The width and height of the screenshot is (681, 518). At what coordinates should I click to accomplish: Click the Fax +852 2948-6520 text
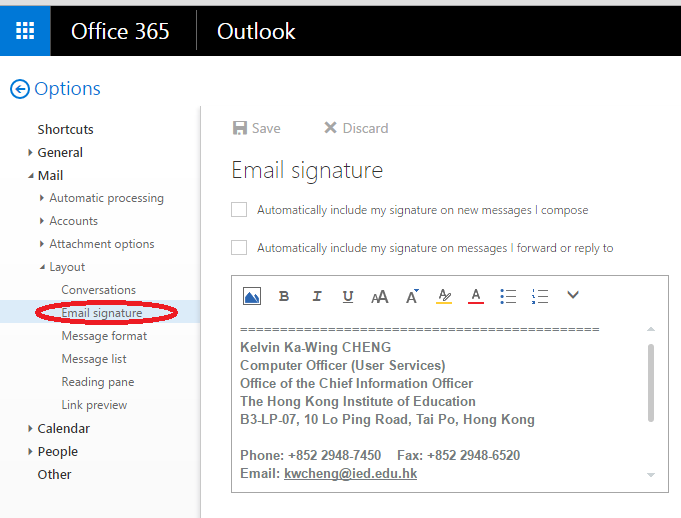coord(459,455)
